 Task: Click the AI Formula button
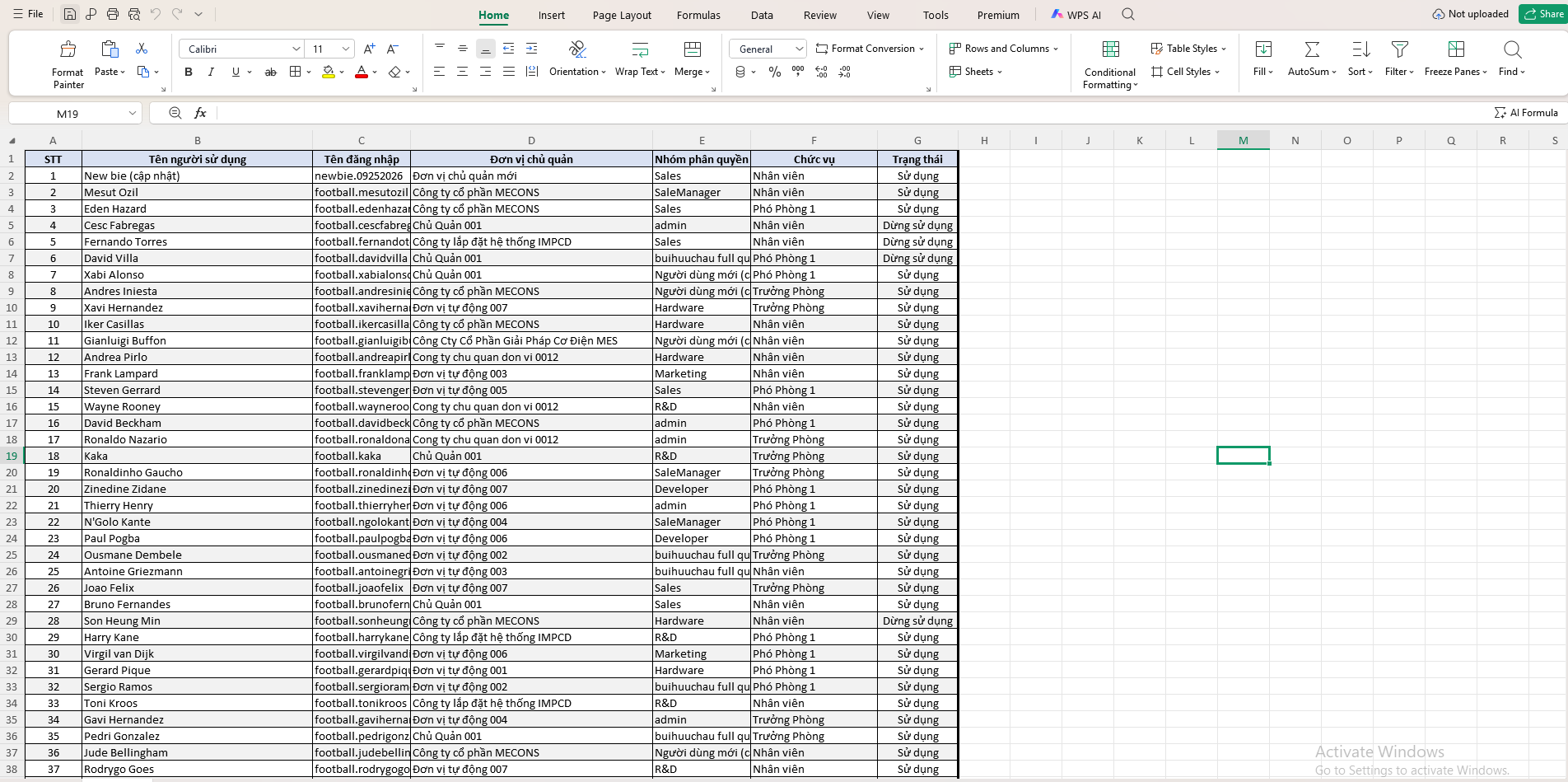coord(1526,113)
